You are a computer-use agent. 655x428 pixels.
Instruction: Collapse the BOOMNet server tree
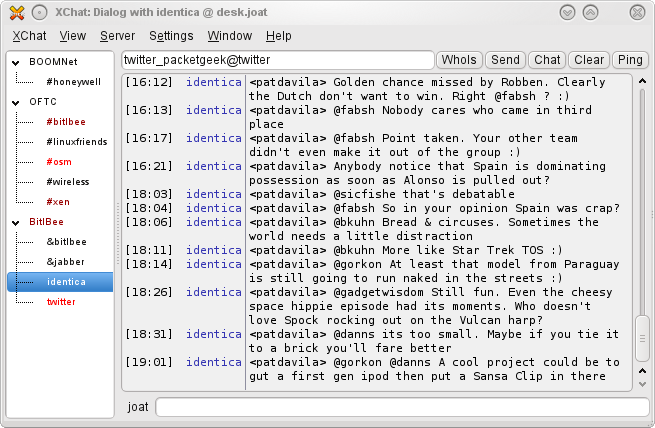click(x=16, y=63)
